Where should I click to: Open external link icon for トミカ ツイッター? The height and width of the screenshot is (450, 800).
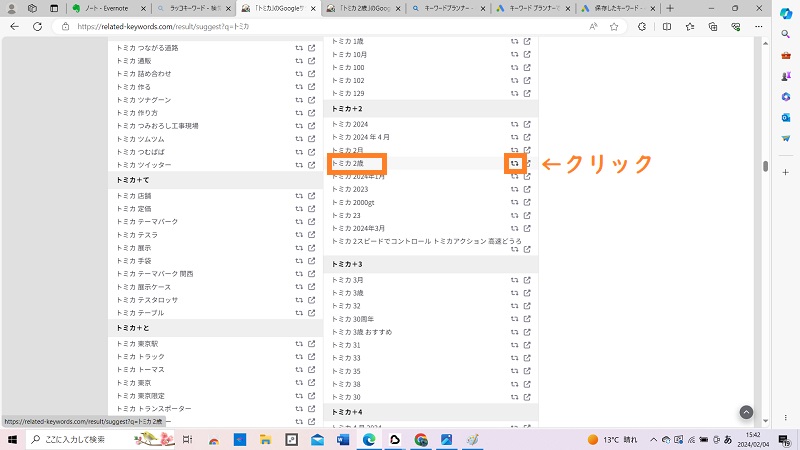[311, 165]
